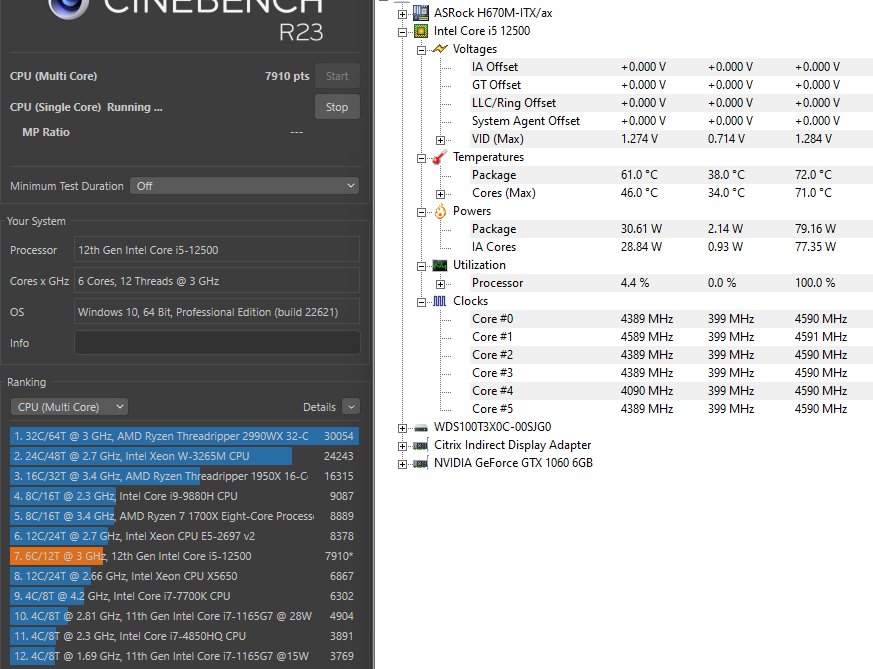Click the OS version field
Screen dimensions: 873x669
[x=217, y=312]
